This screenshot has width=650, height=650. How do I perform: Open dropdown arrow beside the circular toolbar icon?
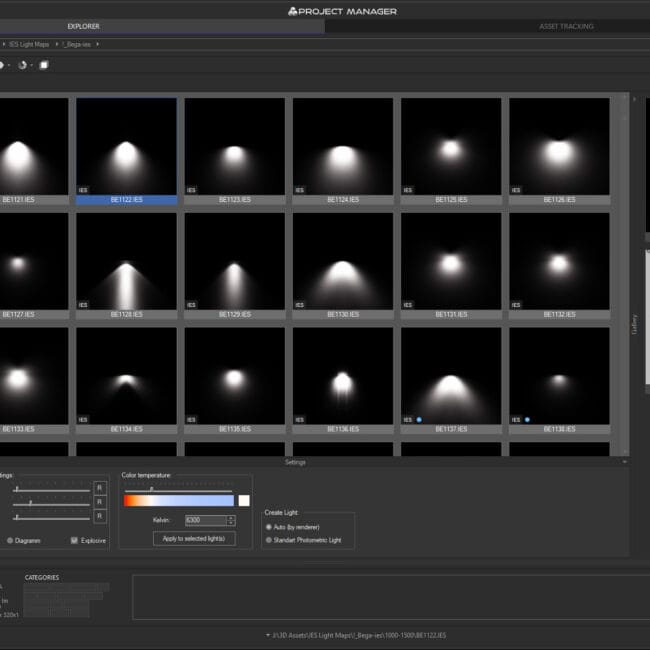pyautogui.click(x=32, y=65)
